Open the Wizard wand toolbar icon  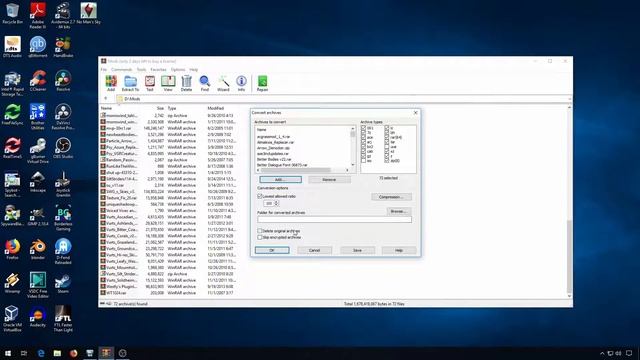point(223,83)
